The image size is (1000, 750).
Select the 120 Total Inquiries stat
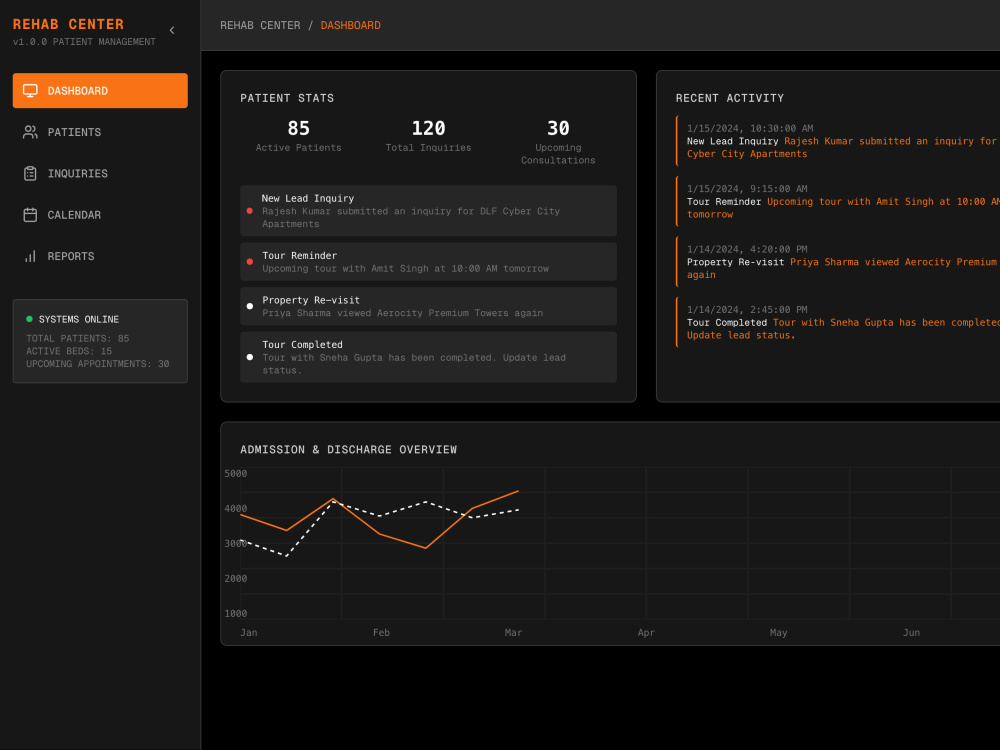click(x=429, y=136)
